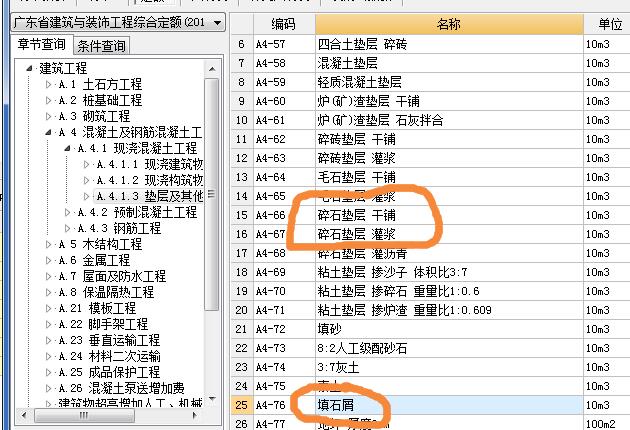Click unit cell 100m2 in row A4-77
This screenshot has height=430, width=630.
[607, 423]
